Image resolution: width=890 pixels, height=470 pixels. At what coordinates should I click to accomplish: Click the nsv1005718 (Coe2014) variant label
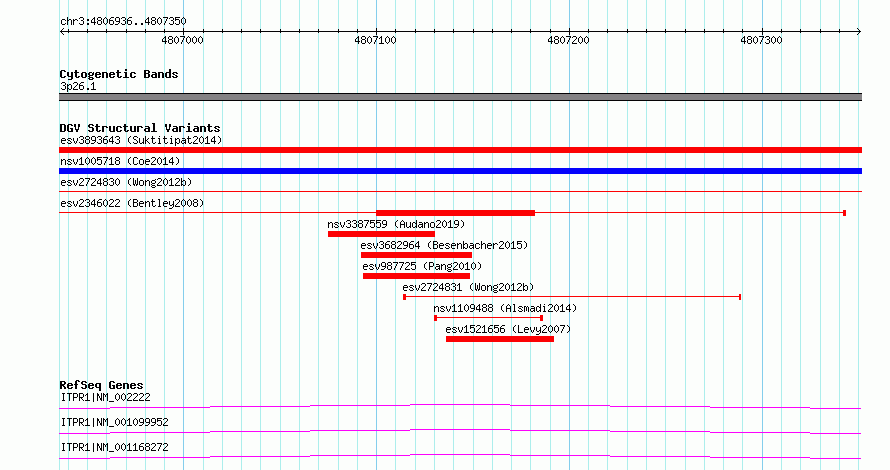coord(120,161)
